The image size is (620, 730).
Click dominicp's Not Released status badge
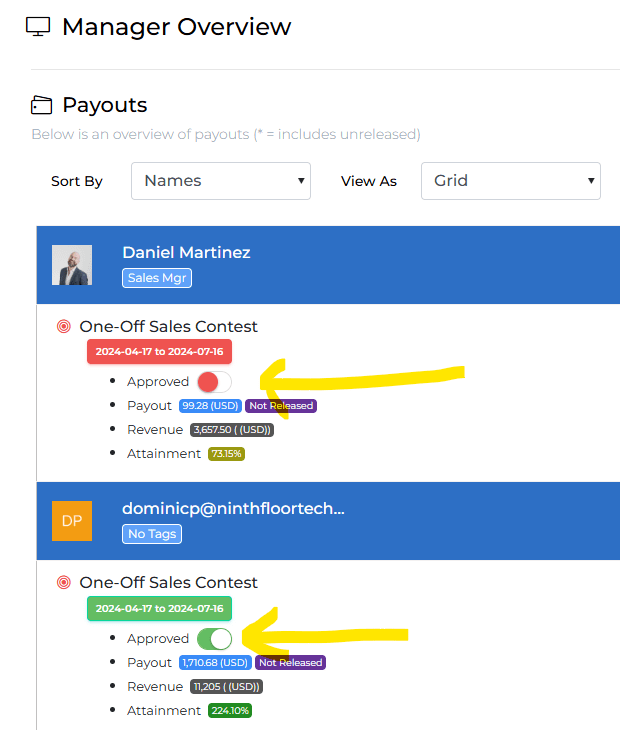tap(290, 662)
